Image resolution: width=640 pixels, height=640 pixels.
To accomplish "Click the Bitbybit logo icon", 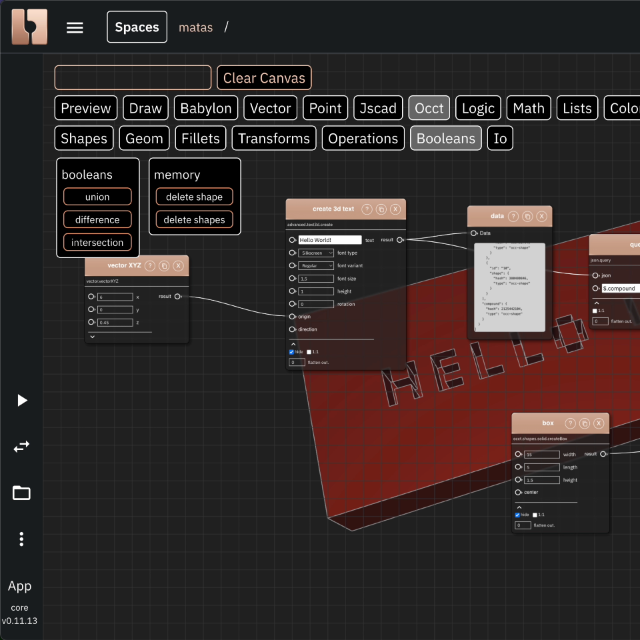I will pos(29,27).
